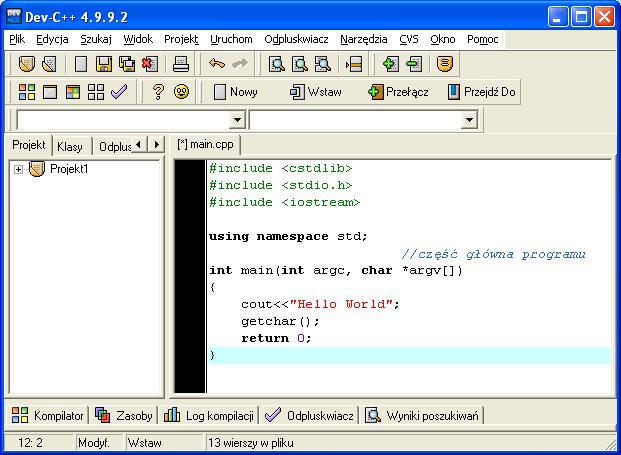621x455 pixels.
Task: Open the Uruchom menu
Action: [231, 39]
